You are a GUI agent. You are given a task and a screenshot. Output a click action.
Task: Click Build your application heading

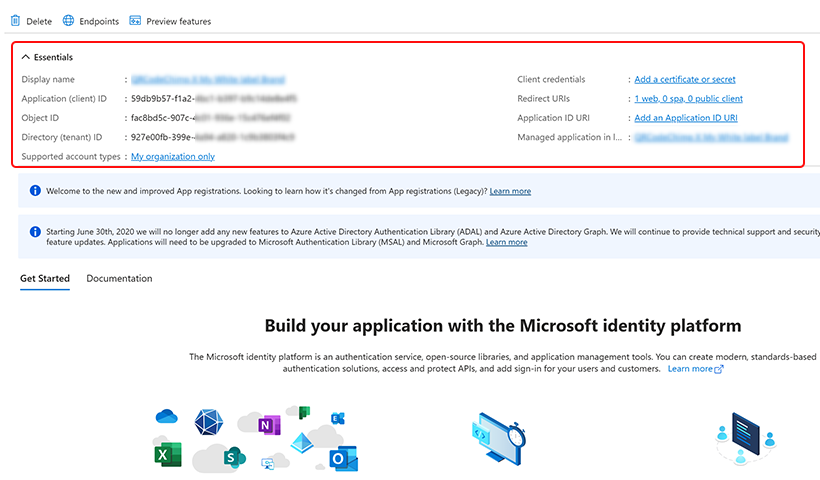tap(503, 326)
